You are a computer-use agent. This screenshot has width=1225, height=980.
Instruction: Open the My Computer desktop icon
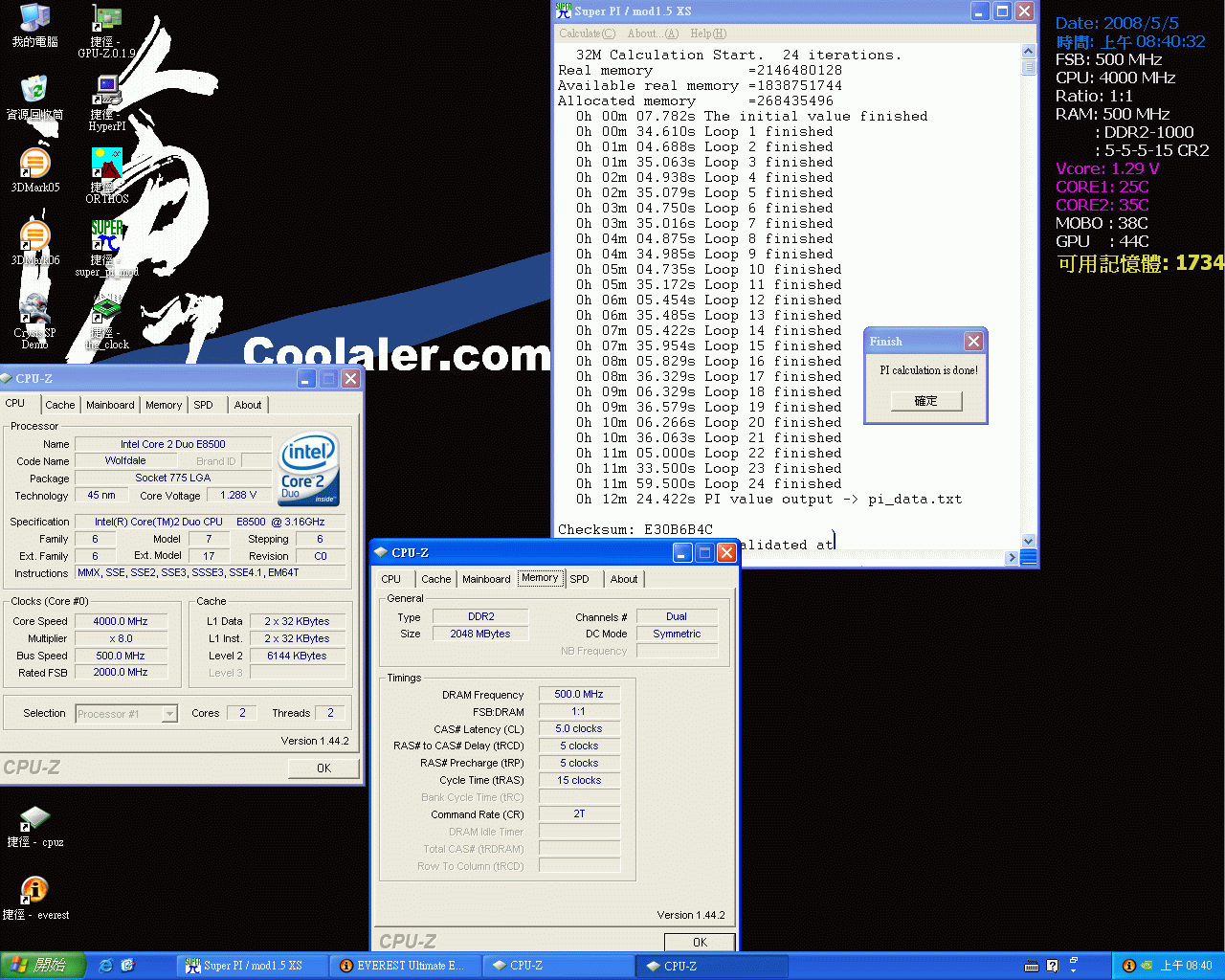pos(34,26)
